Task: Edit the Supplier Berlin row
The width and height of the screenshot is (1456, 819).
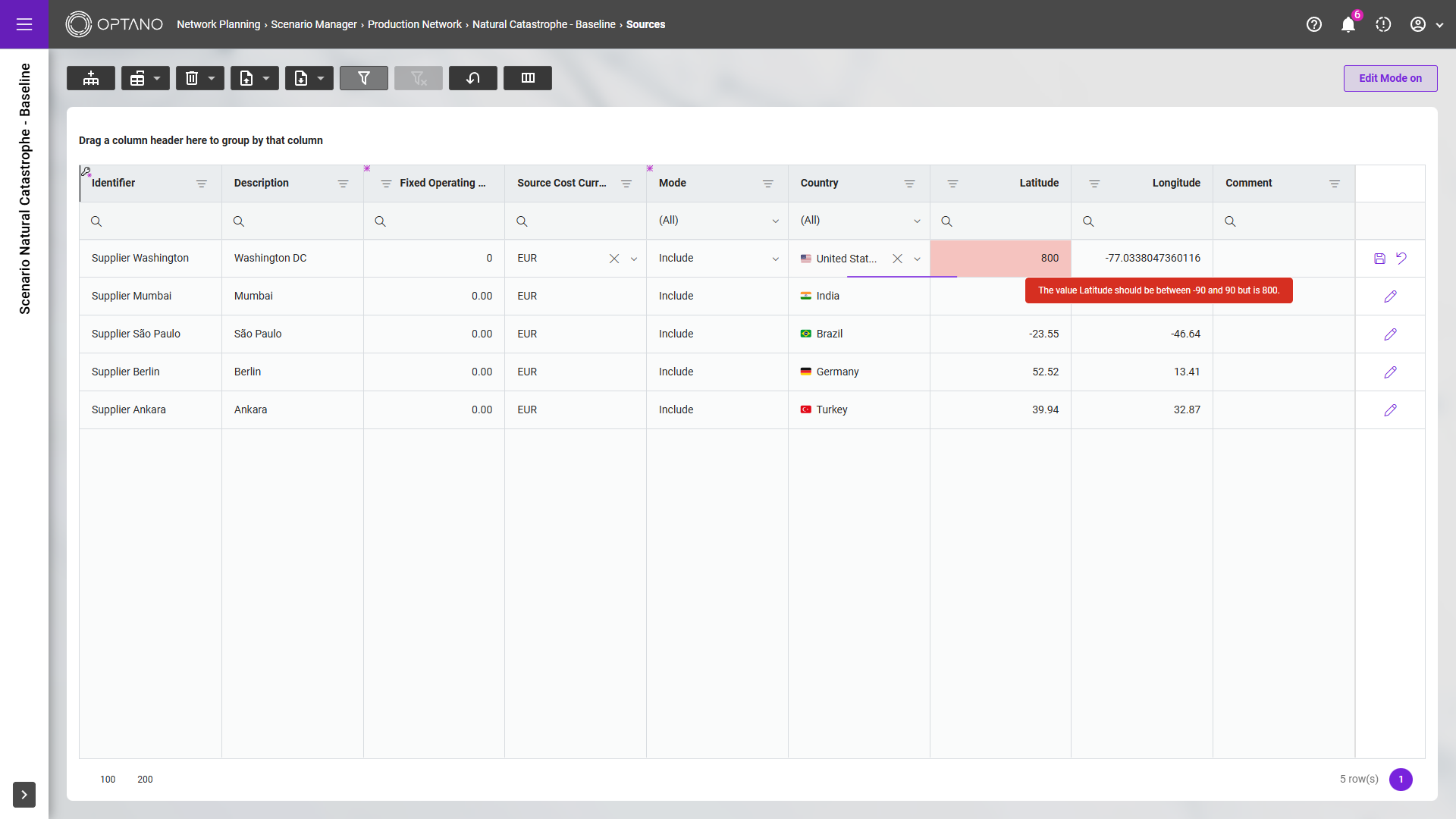Action: (x=1390, y=372)
